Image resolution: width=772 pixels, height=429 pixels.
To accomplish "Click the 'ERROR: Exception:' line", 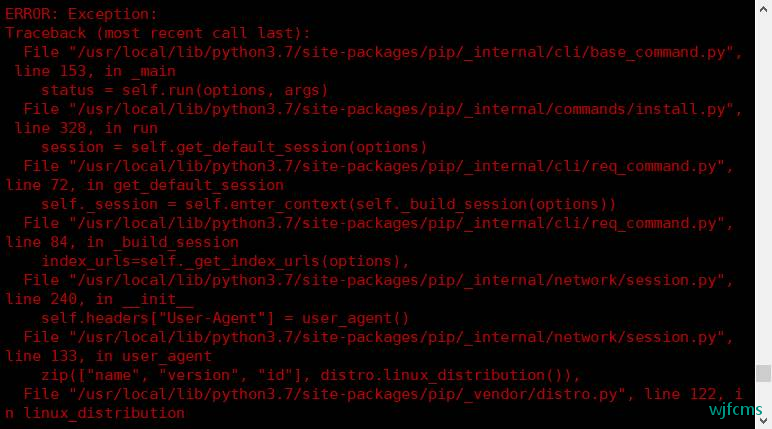I will (81, 14).
